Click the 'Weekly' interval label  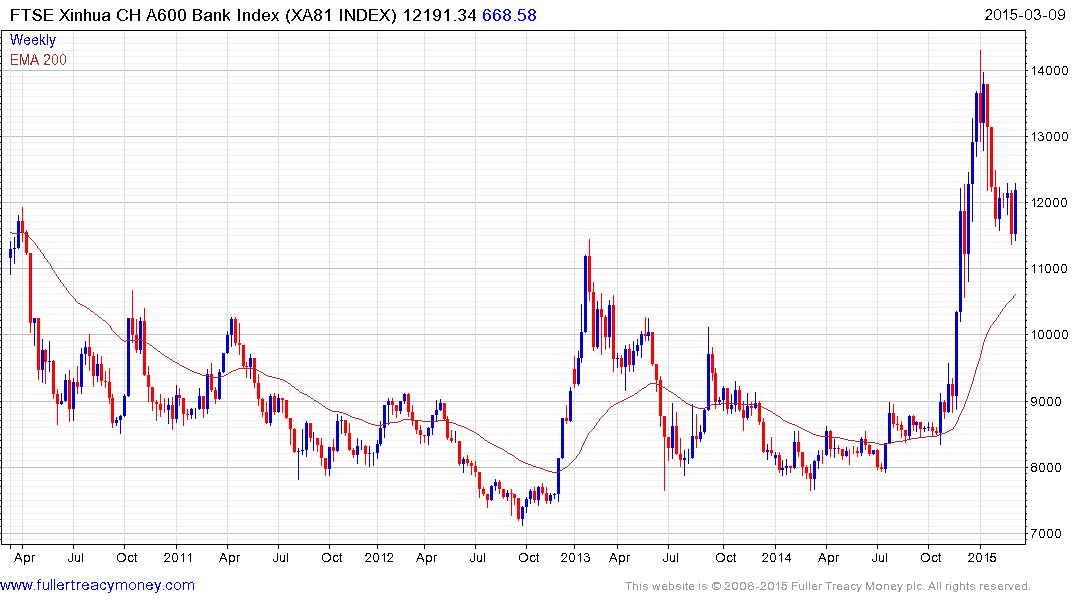pos(33,40)
